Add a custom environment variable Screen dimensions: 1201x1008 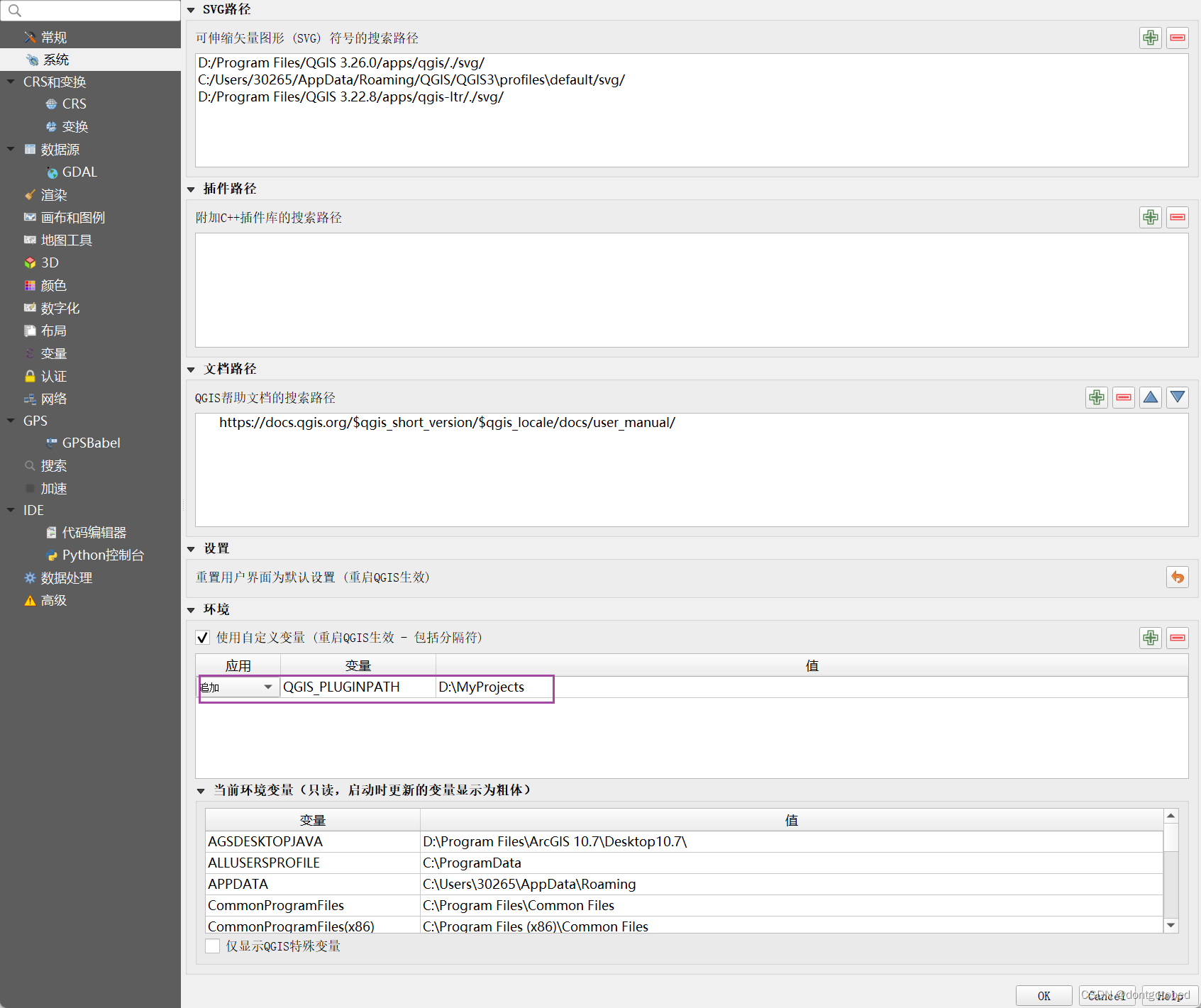[x=1151, y=638]
